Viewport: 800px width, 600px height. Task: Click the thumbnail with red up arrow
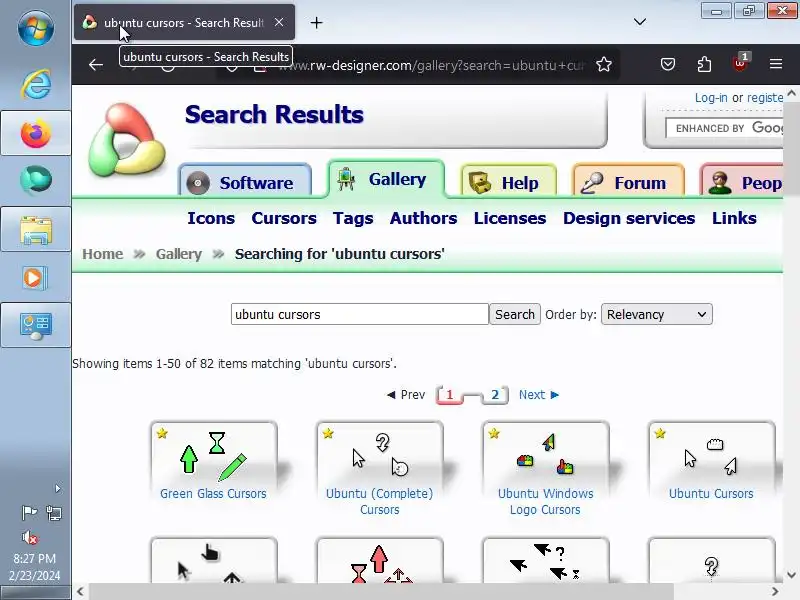pos(380,560)
